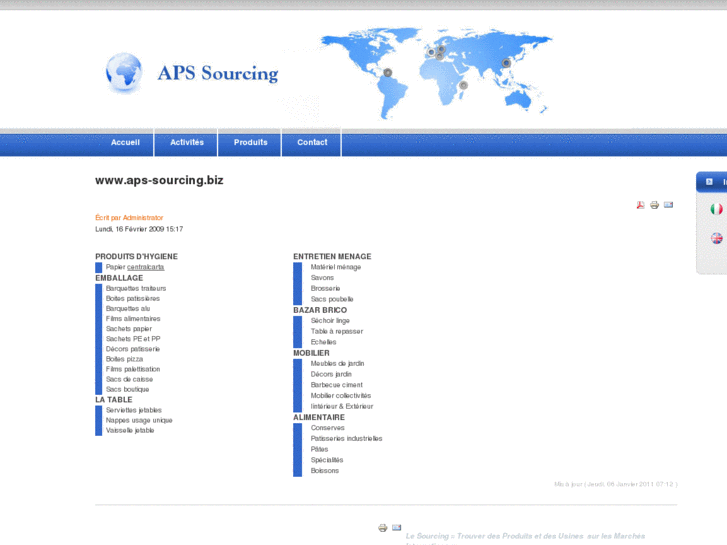The height and width of the screenshot is (545, 727).
Task: Click the MOBILIER heading
Action: point(311,353)
